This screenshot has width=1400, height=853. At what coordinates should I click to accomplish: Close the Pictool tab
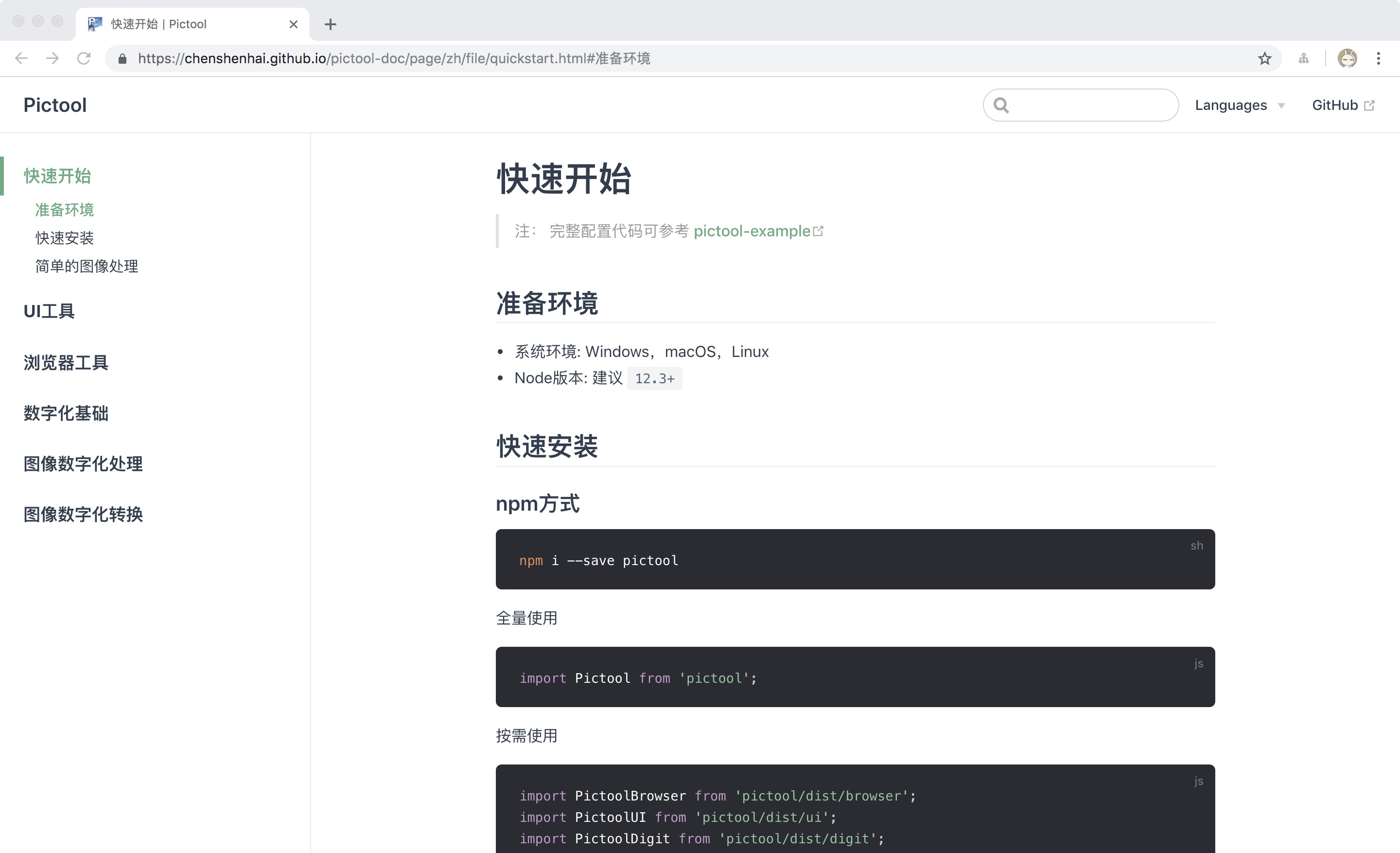tap(293, 24)
